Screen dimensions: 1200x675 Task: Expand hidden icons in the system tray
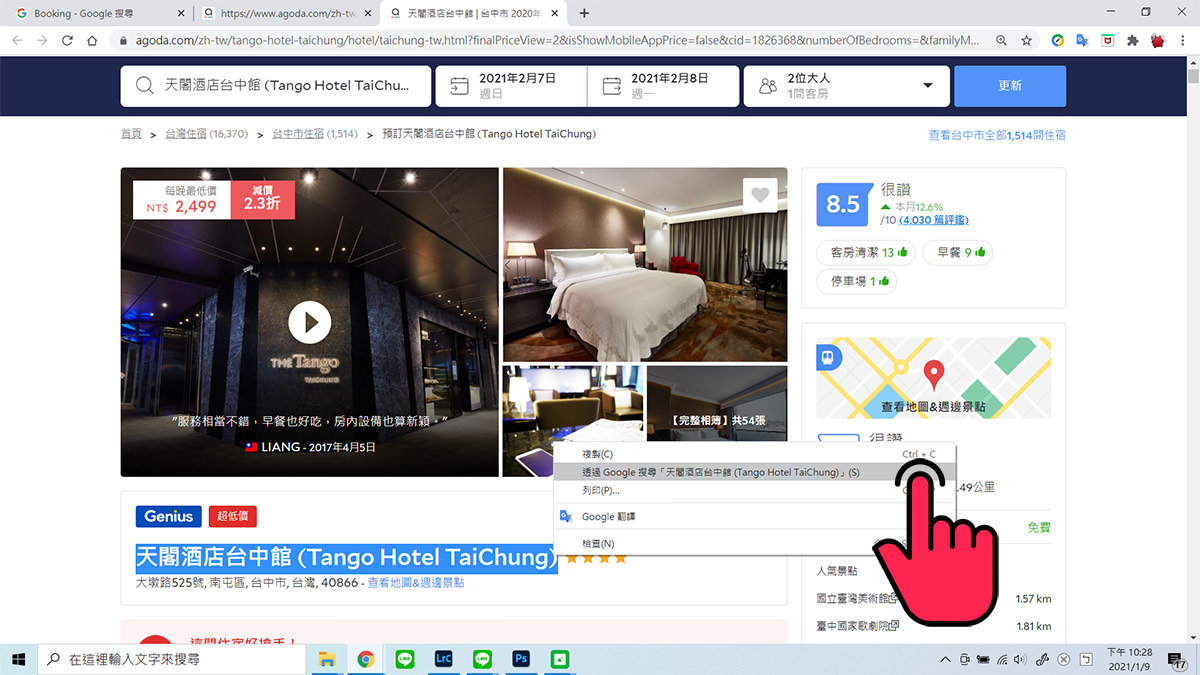944,659
